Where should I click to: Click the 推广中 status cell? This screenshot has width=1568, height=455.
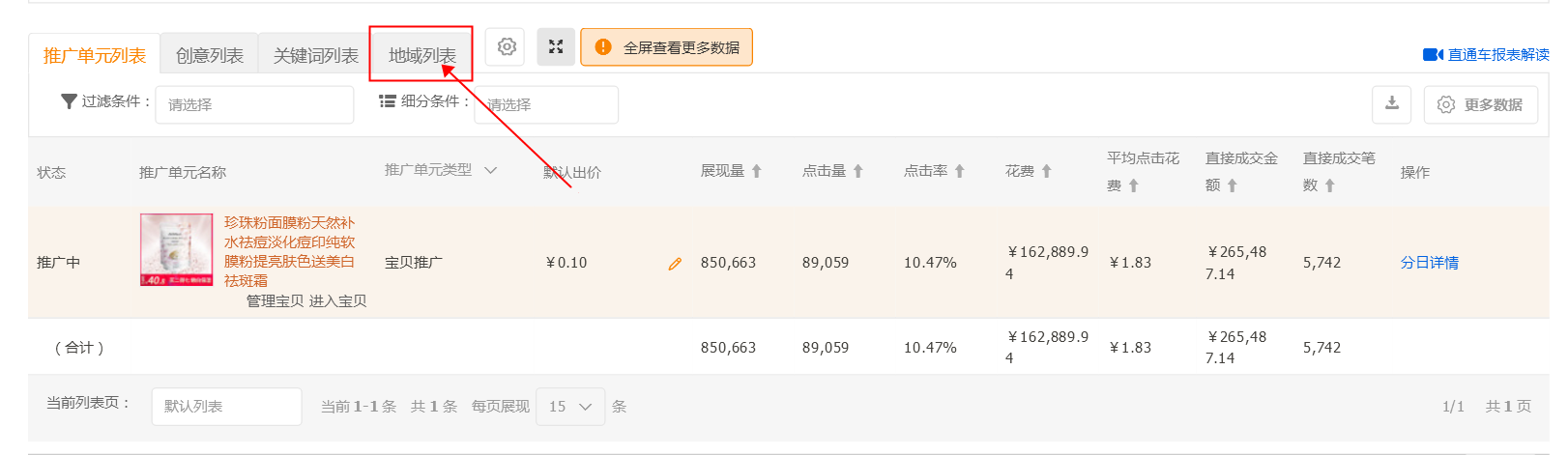point(59,263)
